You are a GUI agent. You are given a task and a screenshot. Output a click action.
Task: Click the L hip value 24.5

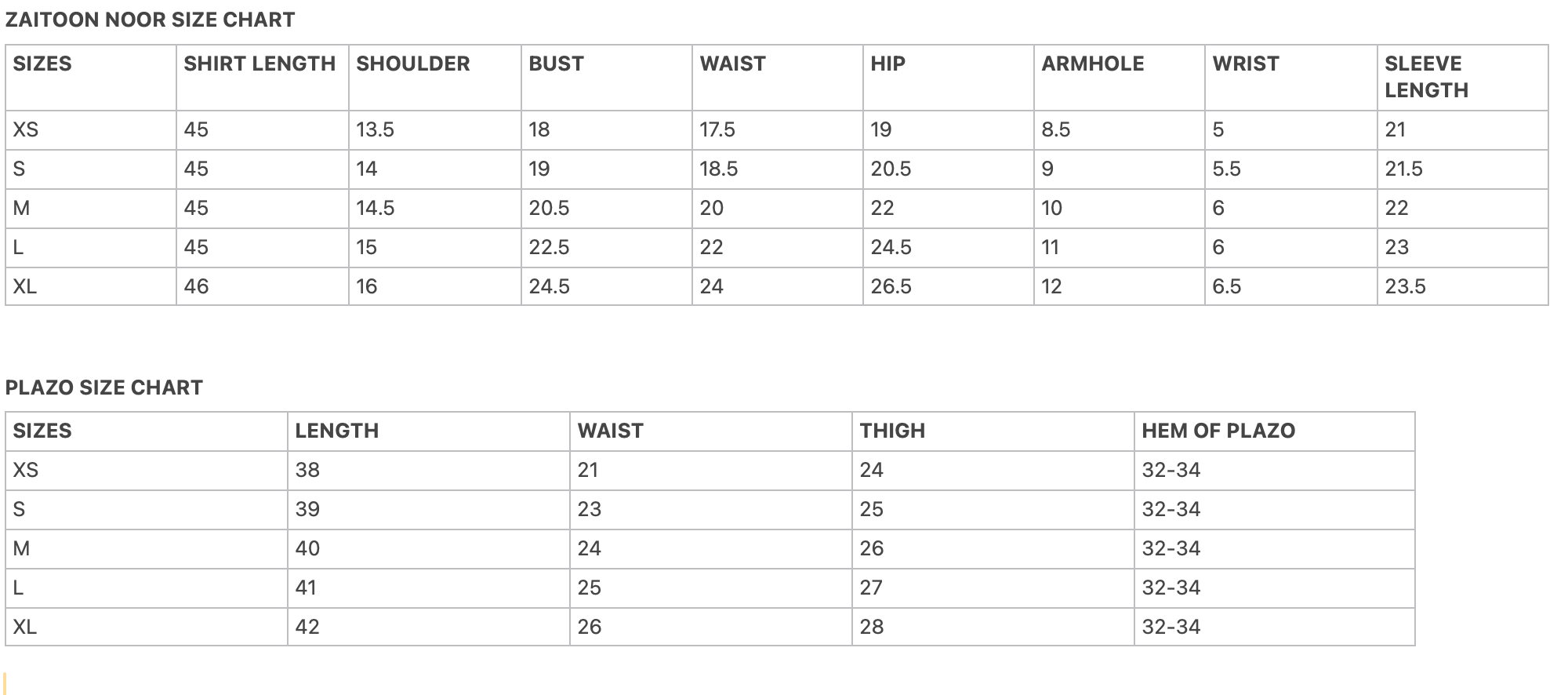coord(891,247)
